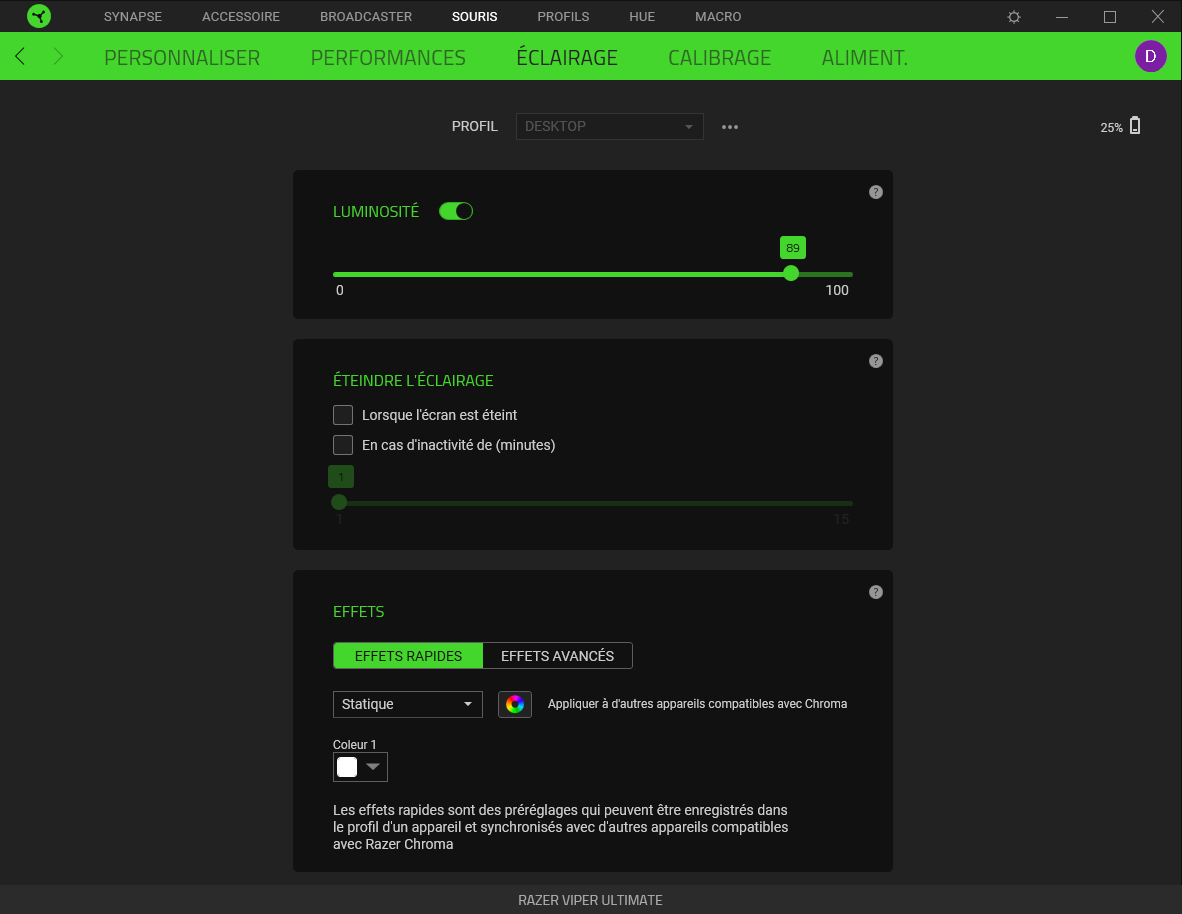Click 'Appliquer à d'autres appareils compatibles avec Chroma'
Viewport: 1182px width, 914px height.
pyautogui.click(x=697, y=704)
